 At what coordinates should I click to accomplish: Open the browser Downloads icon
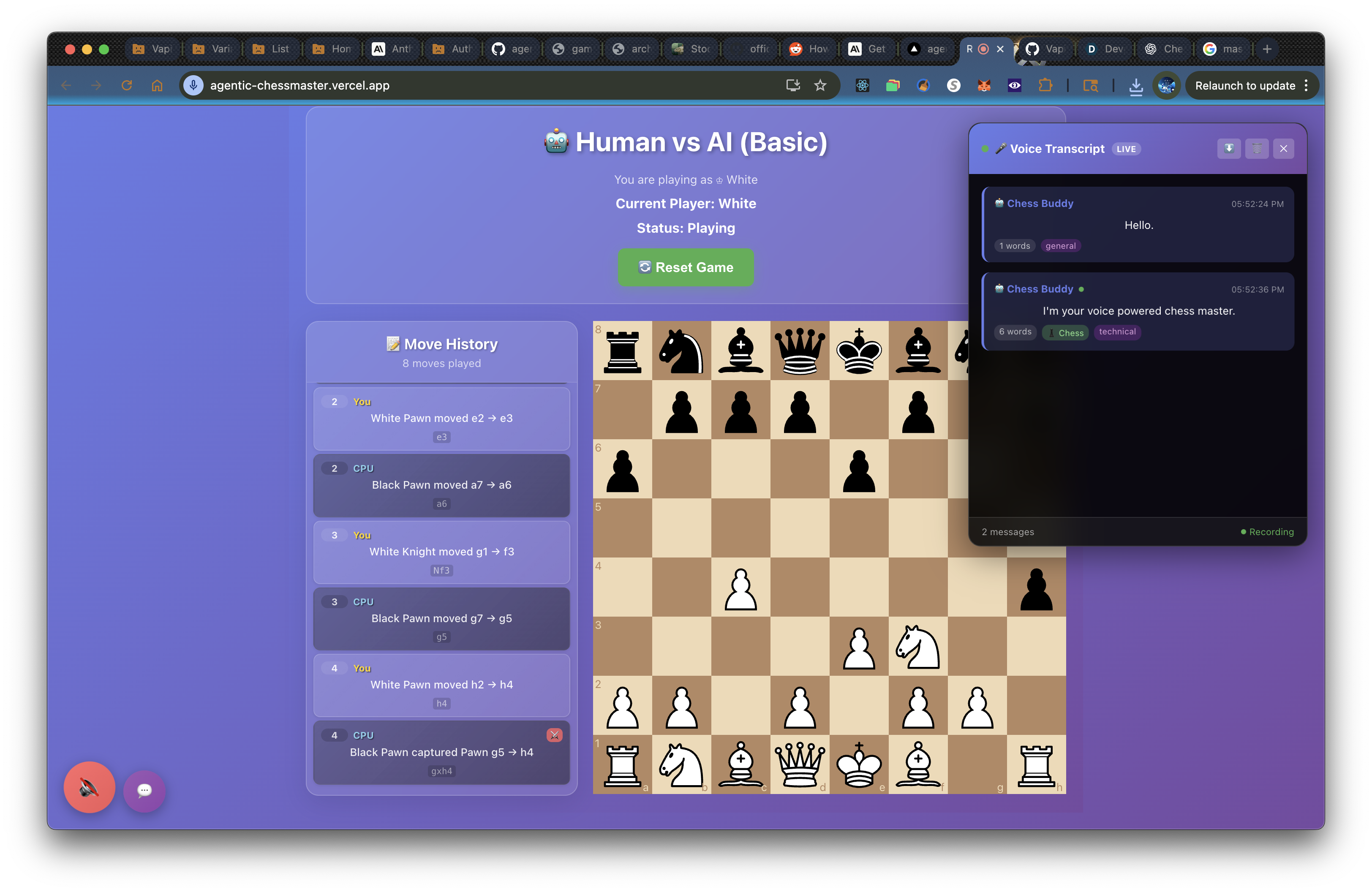tap(1135, 86)
